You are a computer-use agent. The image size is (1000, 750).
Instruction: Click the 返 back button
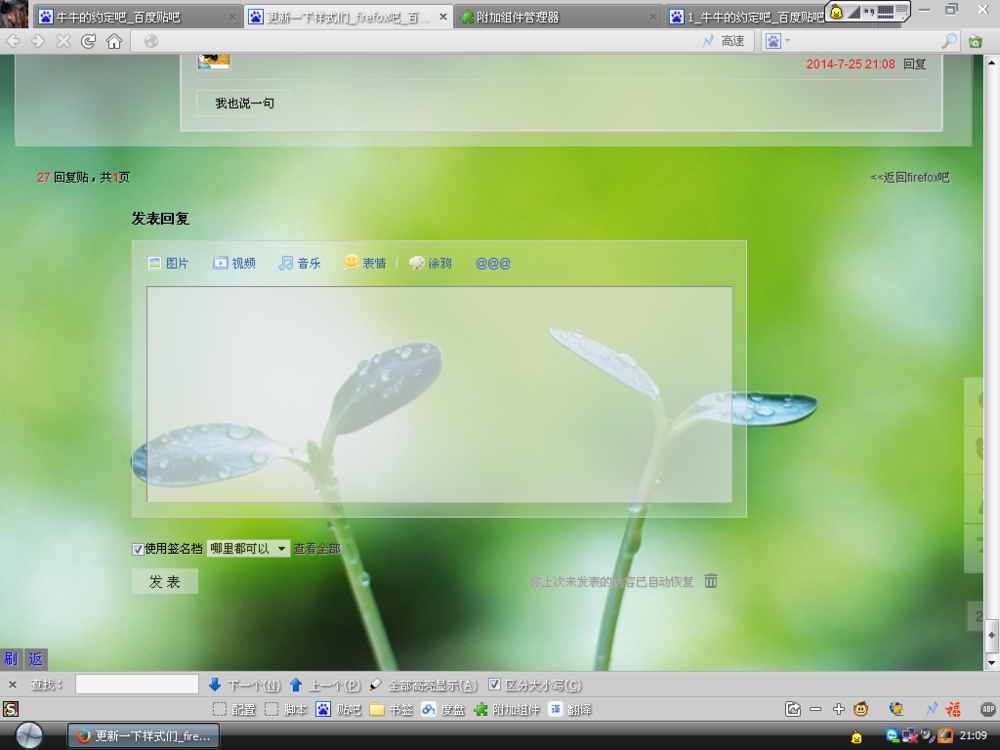click(x=36, y=659)
